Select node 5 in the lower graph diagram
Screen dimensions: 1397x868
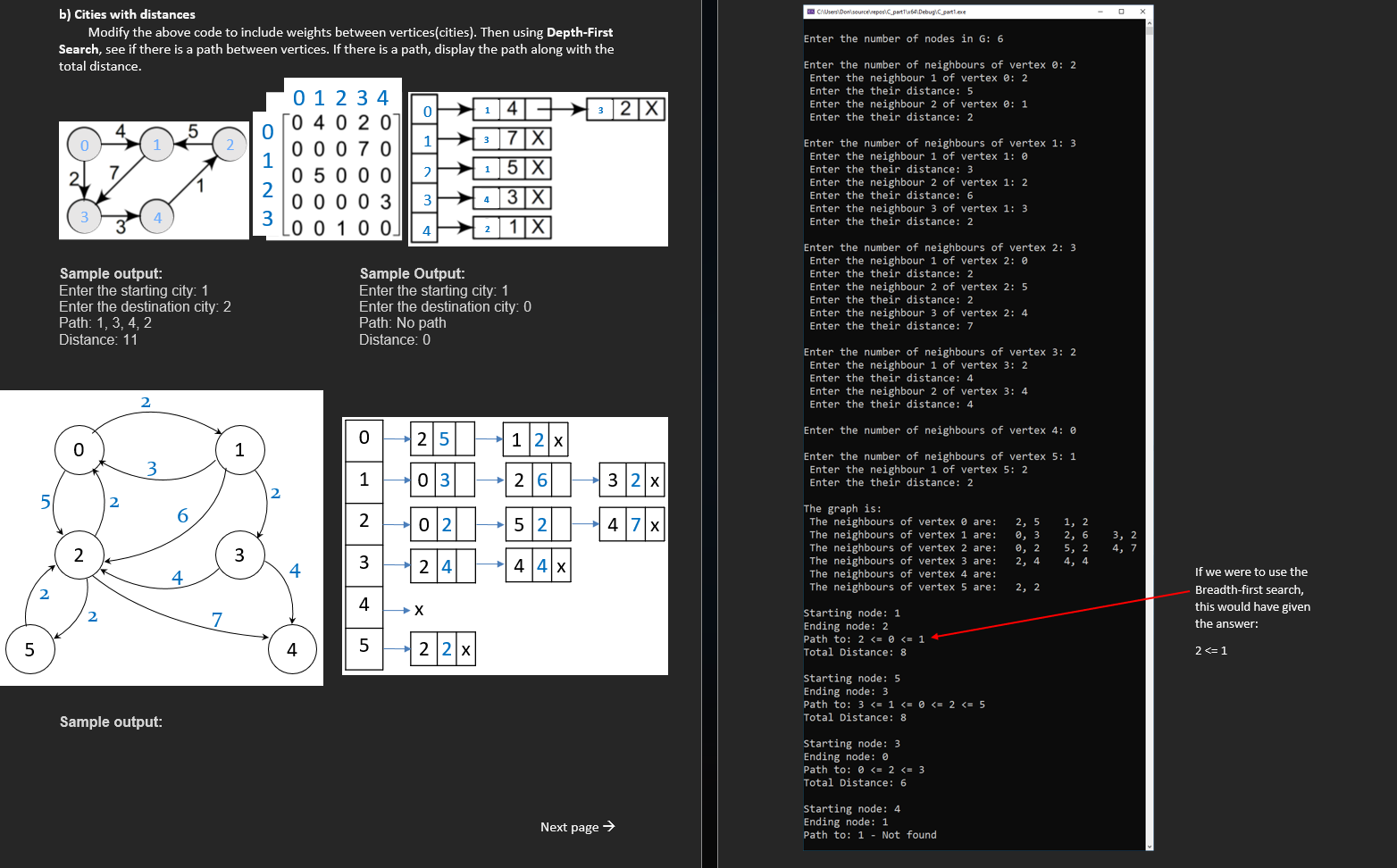click(x=30, y=650)
